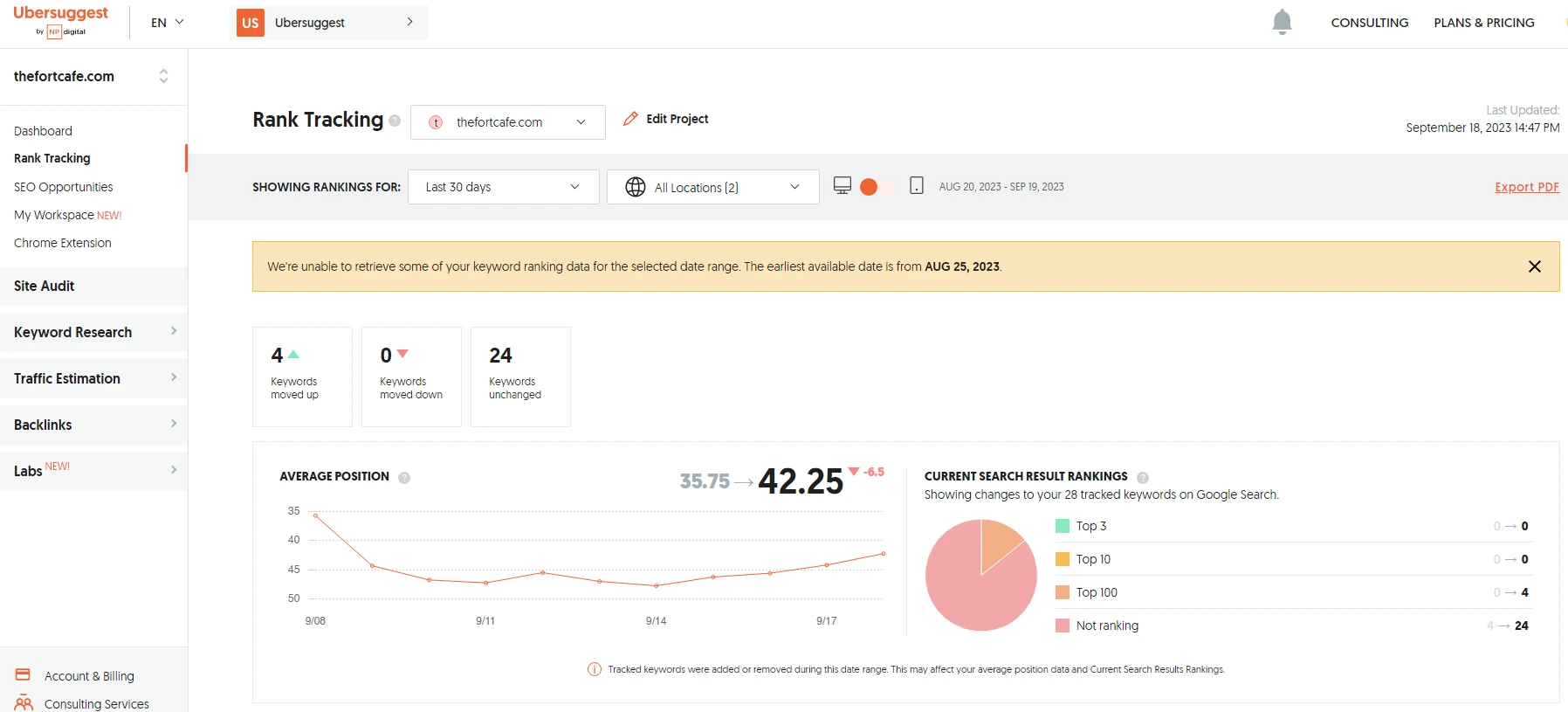Viewport: 1568px width, 712px height.
Task: Expand the Traffic Estimation menu
Action: (93, 378)
